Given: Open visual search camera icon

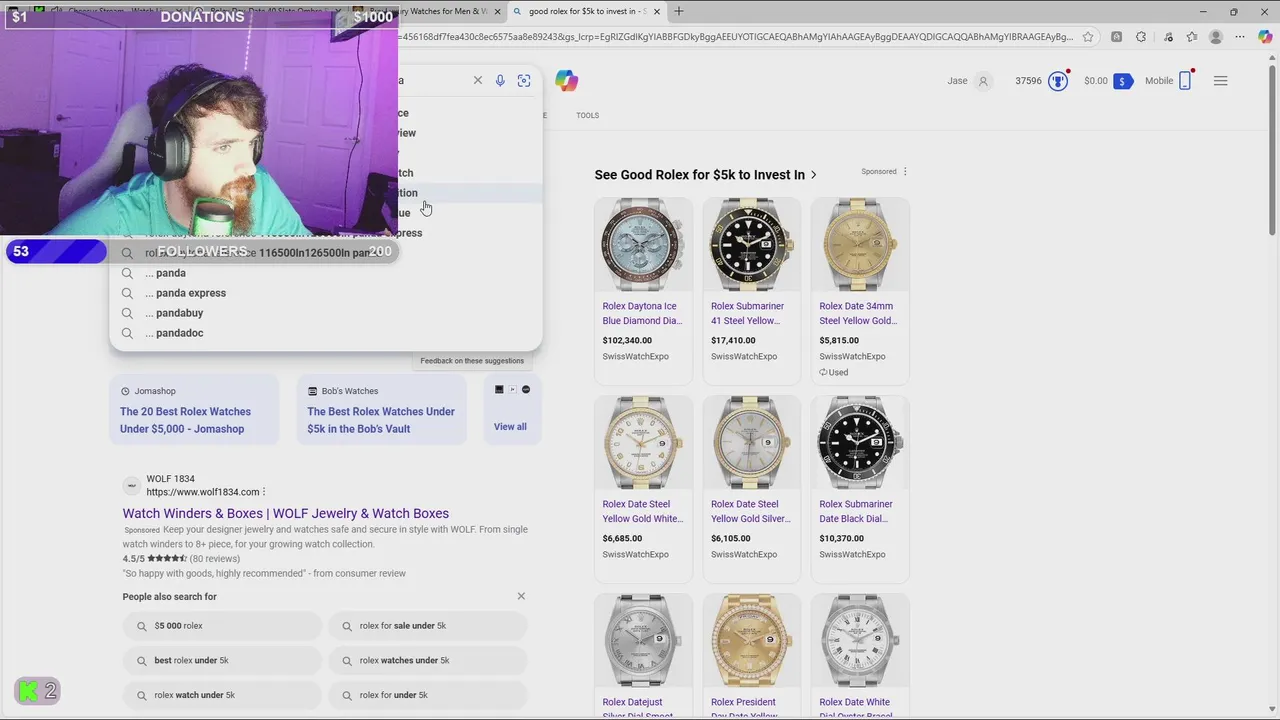Looking at the screenshot, I should pos(524,80).
